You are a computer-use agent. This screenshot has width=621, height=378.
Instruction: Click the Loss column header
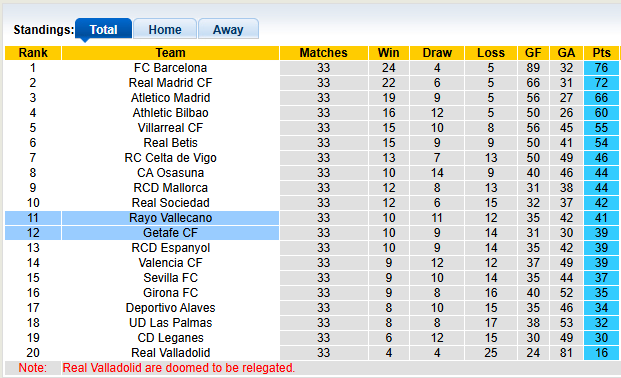pos(491,53)
